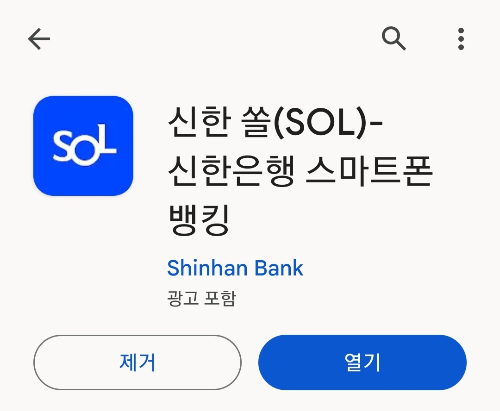Image resolution: width=500 pixels, height=411 pixels.
Task: Select the app title 신한 쏠(SOL)
Action: point(275,122)
